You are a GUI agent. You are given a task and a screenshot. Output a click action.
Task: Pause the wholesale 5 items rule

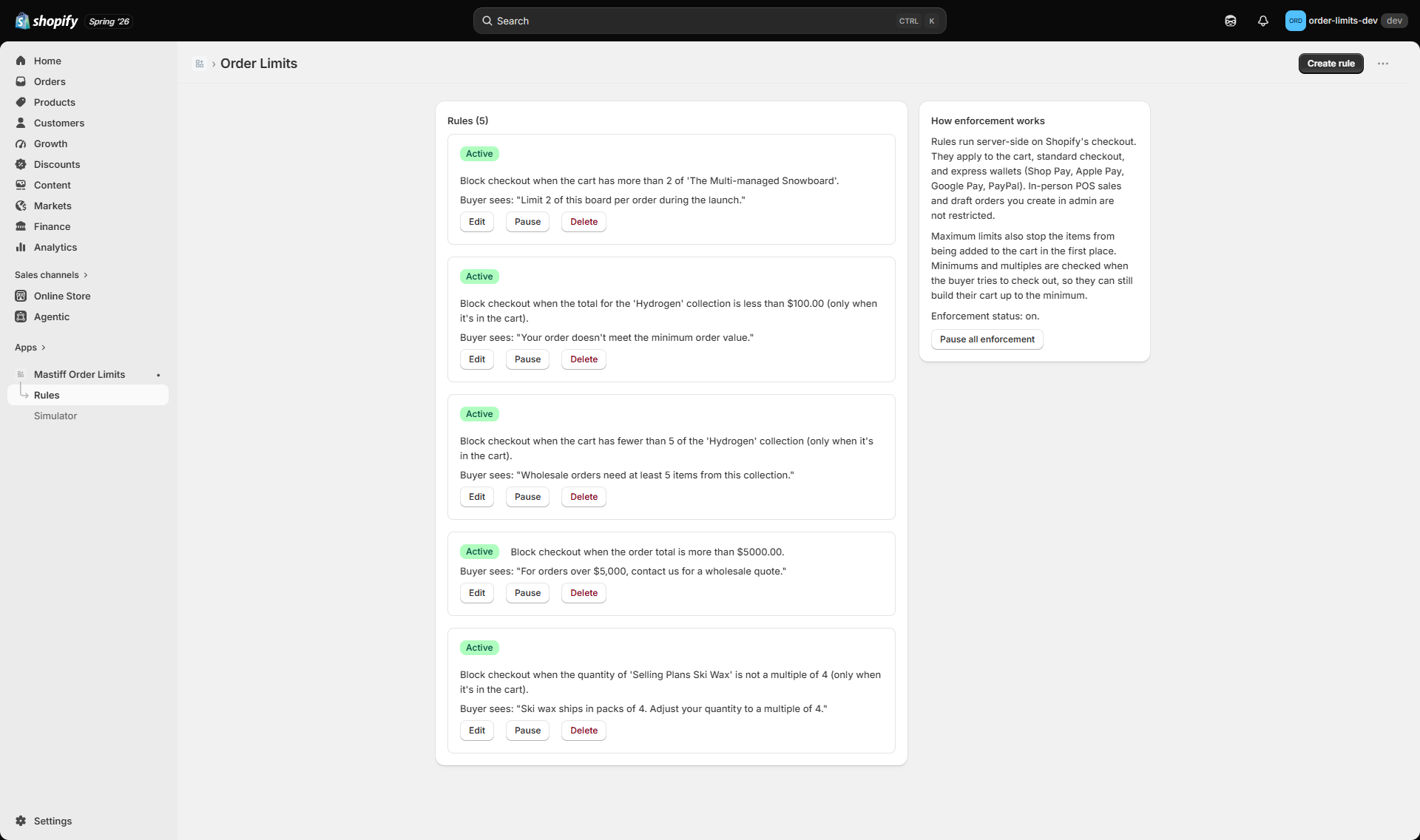(527, 497)
